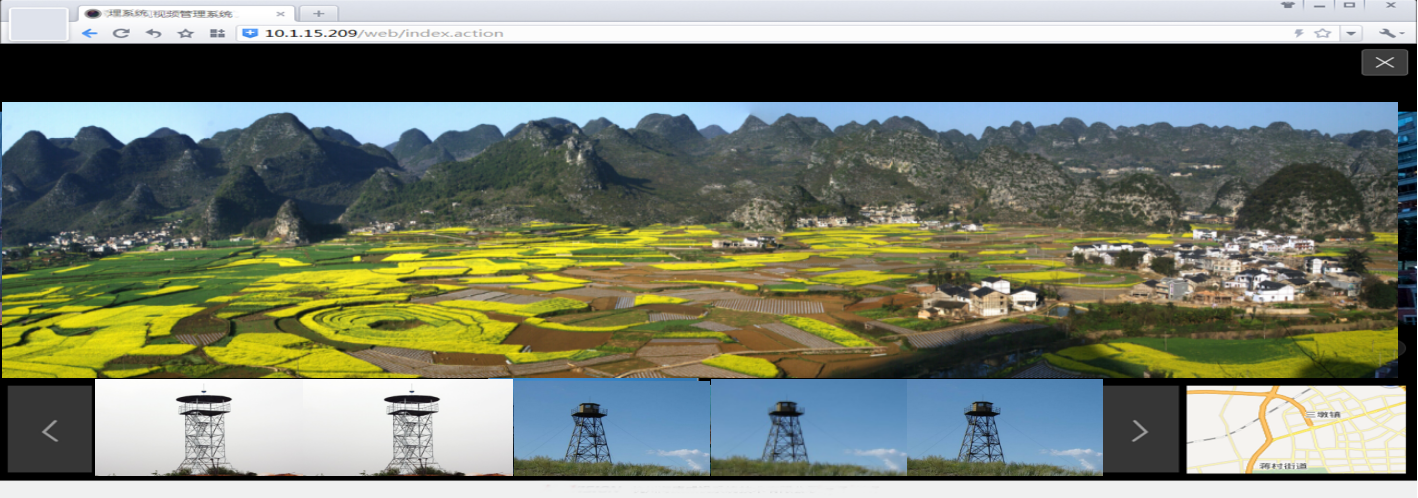The image size is (1418, 498).
Task: Open the wrench tools menu
Action: pos(1390,33)
